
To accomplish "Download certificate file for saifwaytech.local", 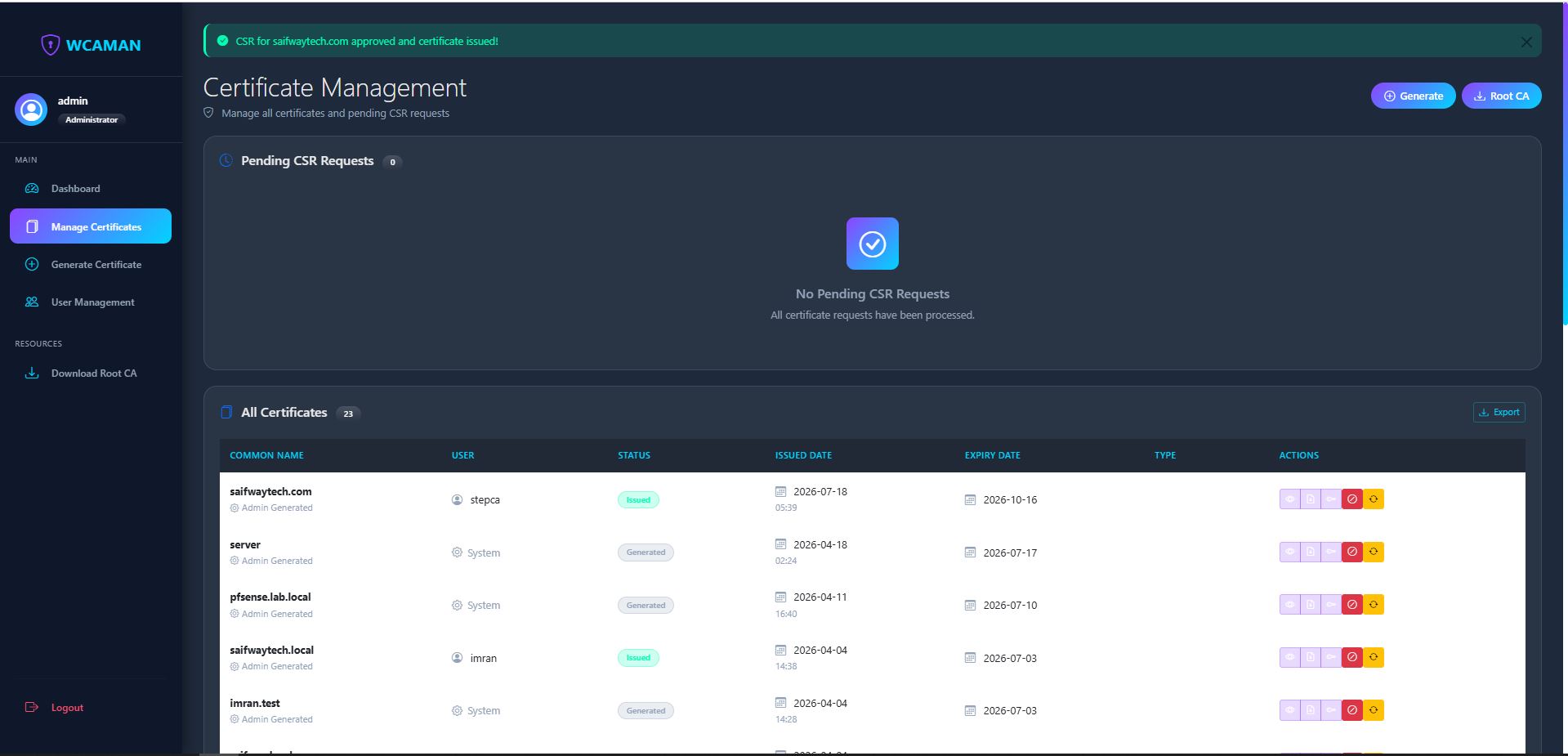I will pos(1311,658).
